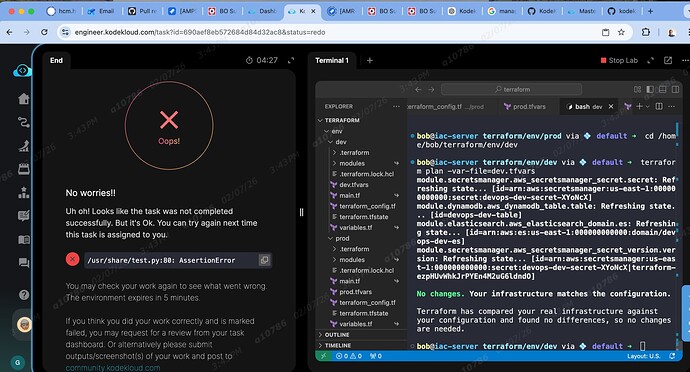Open a new browser tab
This screenshot has width=690, height=372.
650,11
